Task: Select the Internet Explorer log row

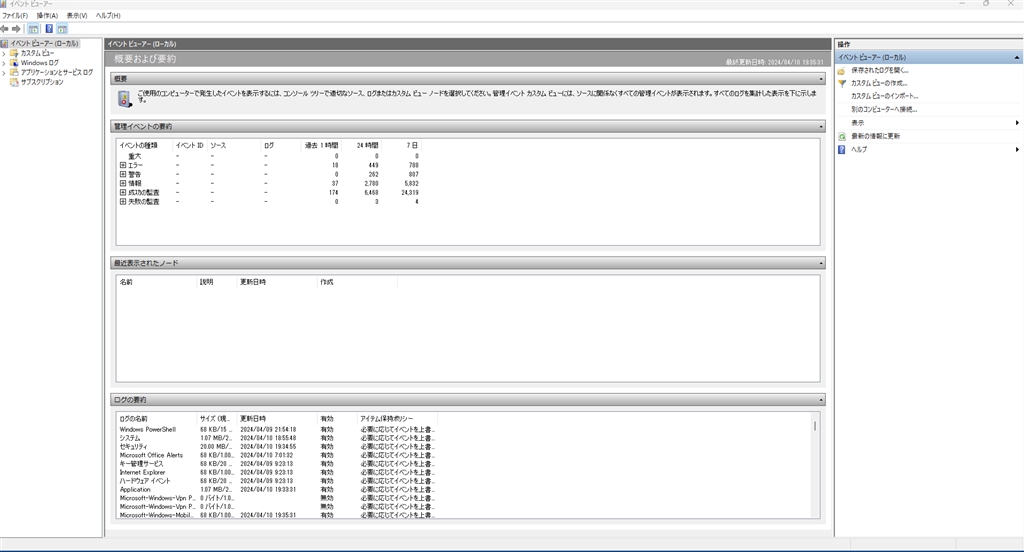Action: [x=276, y=472]
